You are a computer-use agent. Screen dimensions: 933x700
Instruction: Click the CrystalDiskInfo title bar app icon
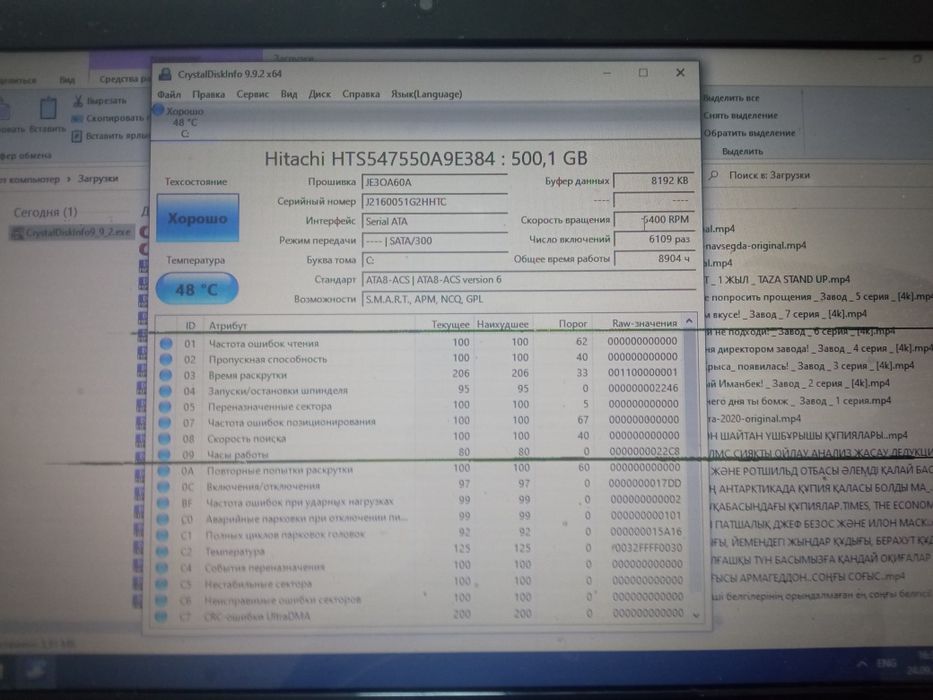coord(165,74)
